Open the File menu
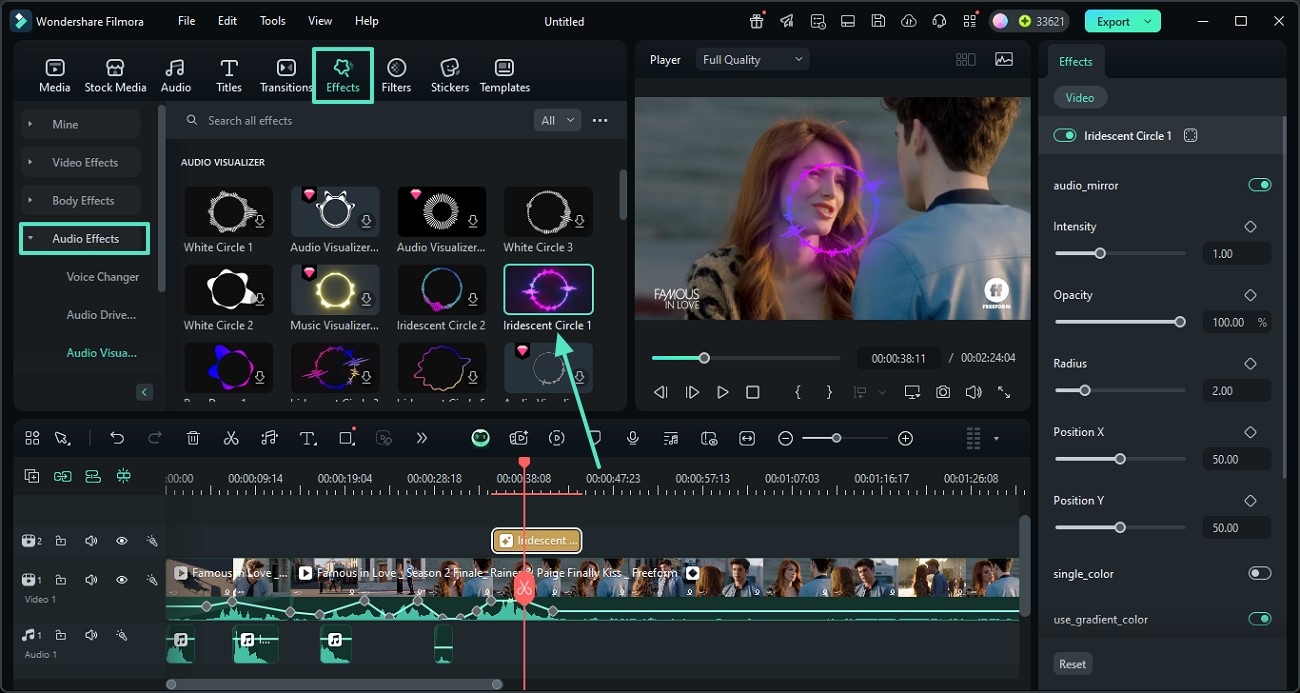Screen dimensions: 1300x693 (187, 21)
